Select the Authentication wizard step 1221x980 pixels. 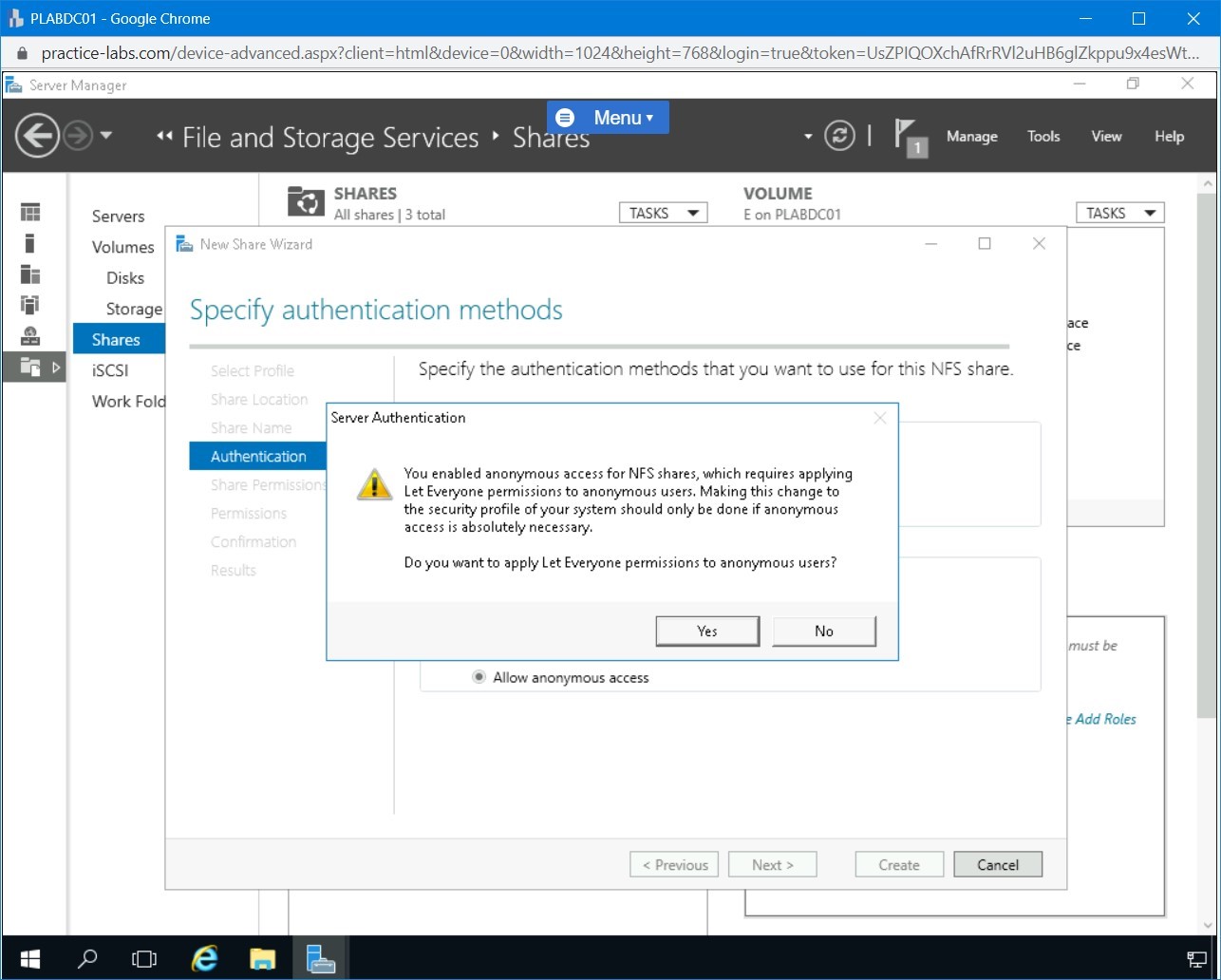point(257,457)
